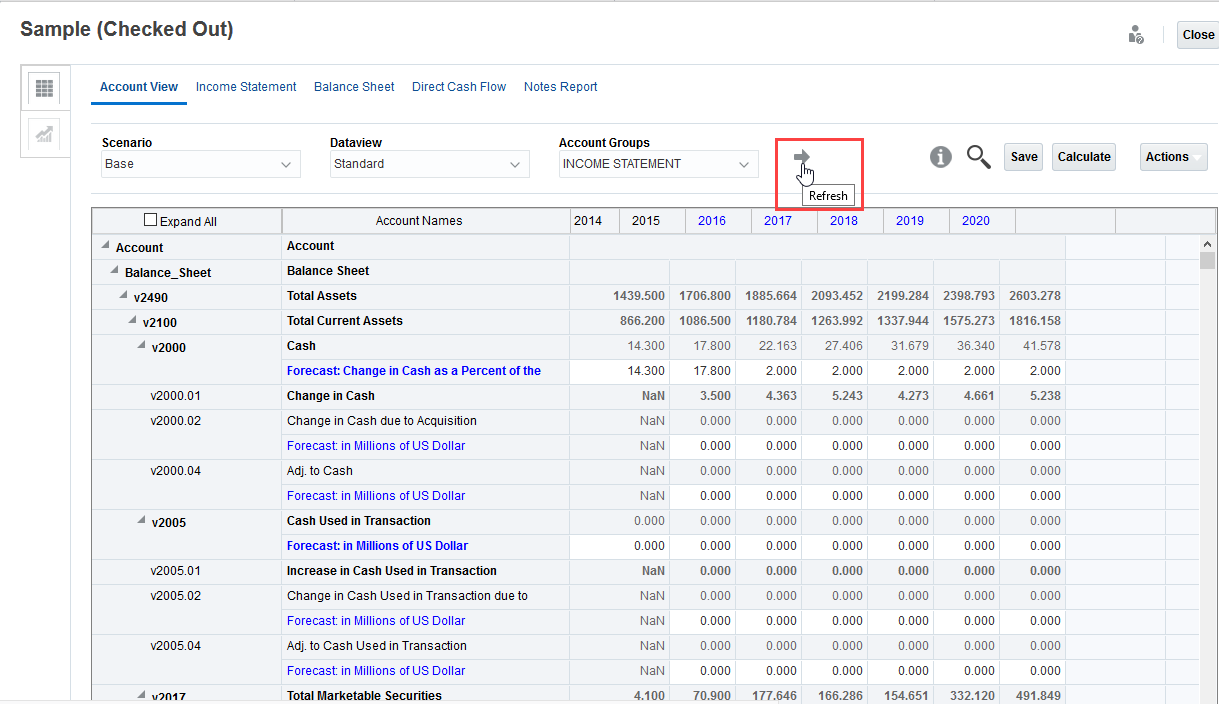Select the Notes Report tab
Image resolution: width=1219 pixels, height=704 pixels.
[561, 86]
